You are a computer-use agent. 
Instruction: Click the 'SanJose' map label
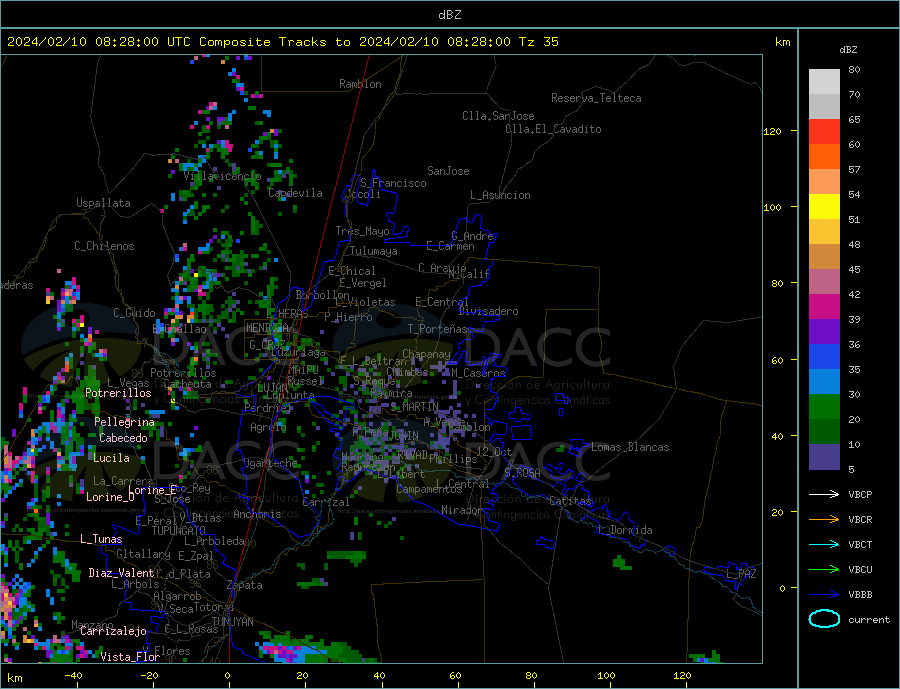coord(448,171)
